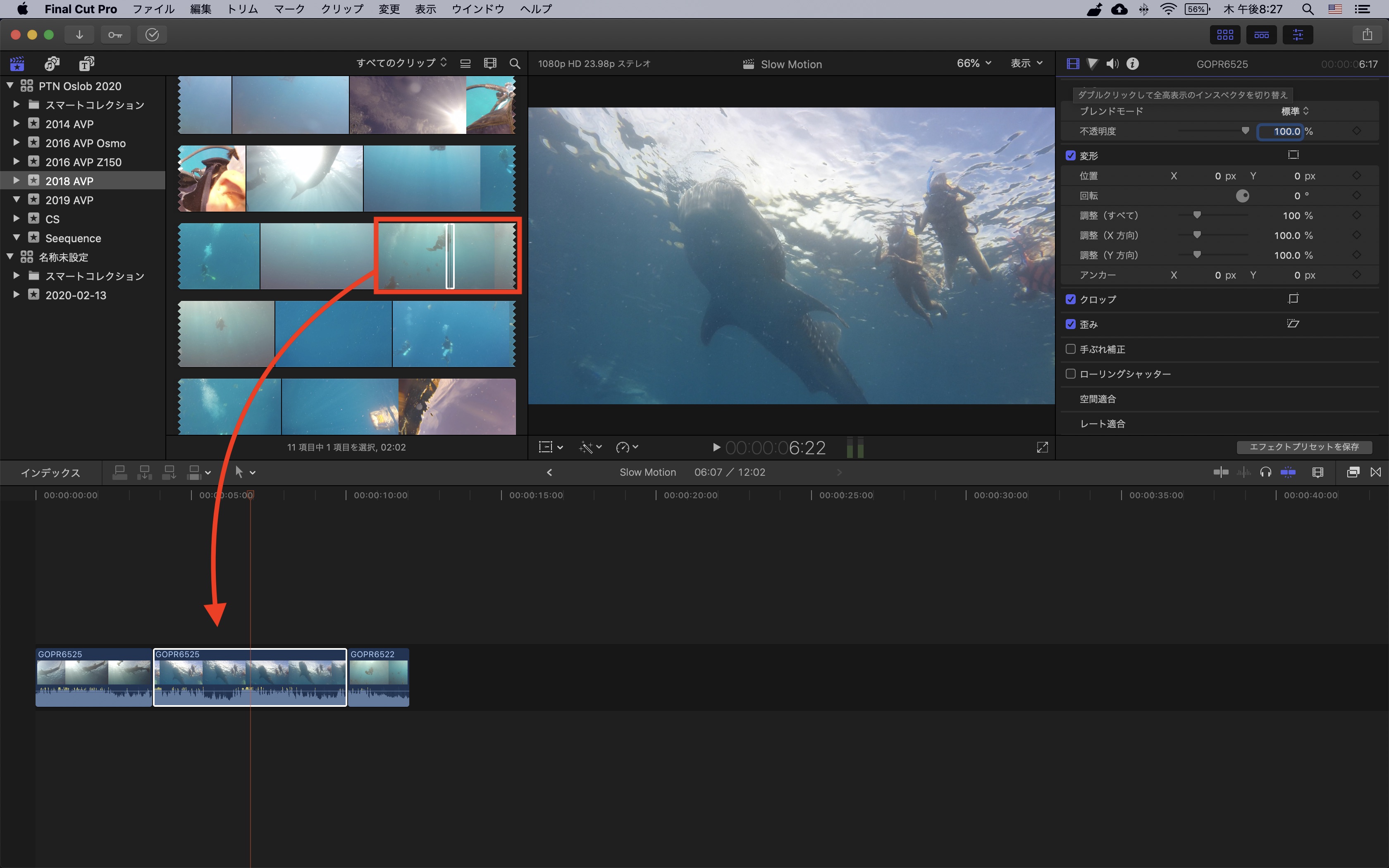Expand the 2018 AVP event
The height and width of the screenshot is (868, 1389).
click(16, 181)
